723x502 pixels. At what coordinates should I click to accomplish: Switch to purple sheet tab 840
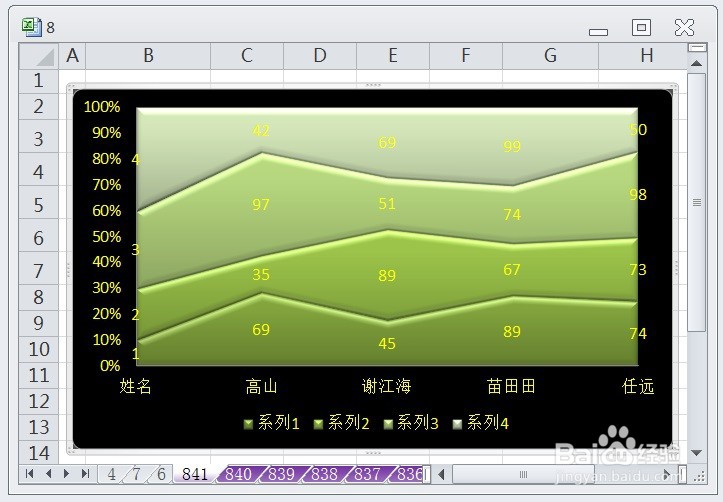tap(238, 474)
